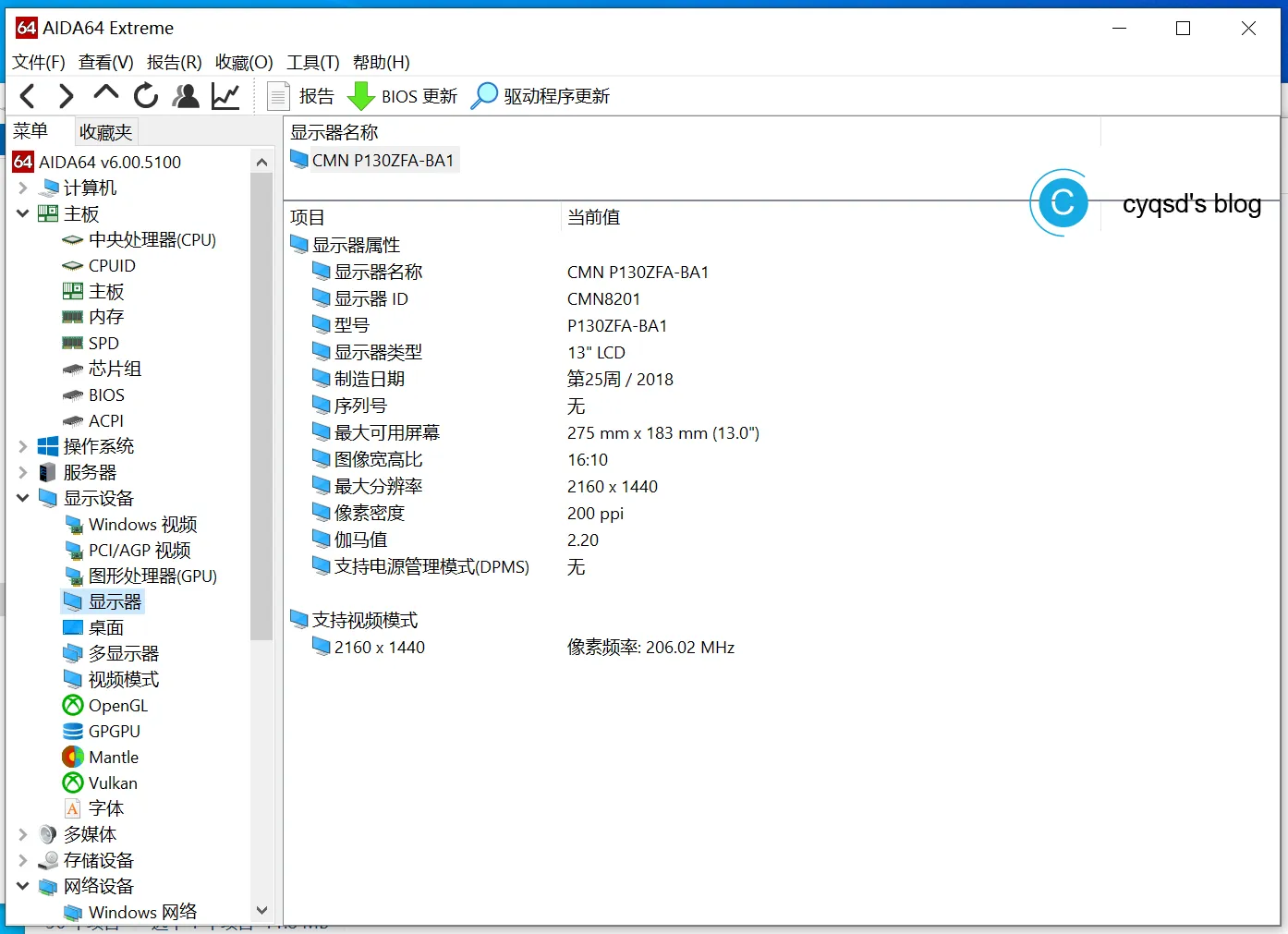1288x934 pixels.
Task: Click the 字体 fonts icon in the tree
Action: [73, 809]
